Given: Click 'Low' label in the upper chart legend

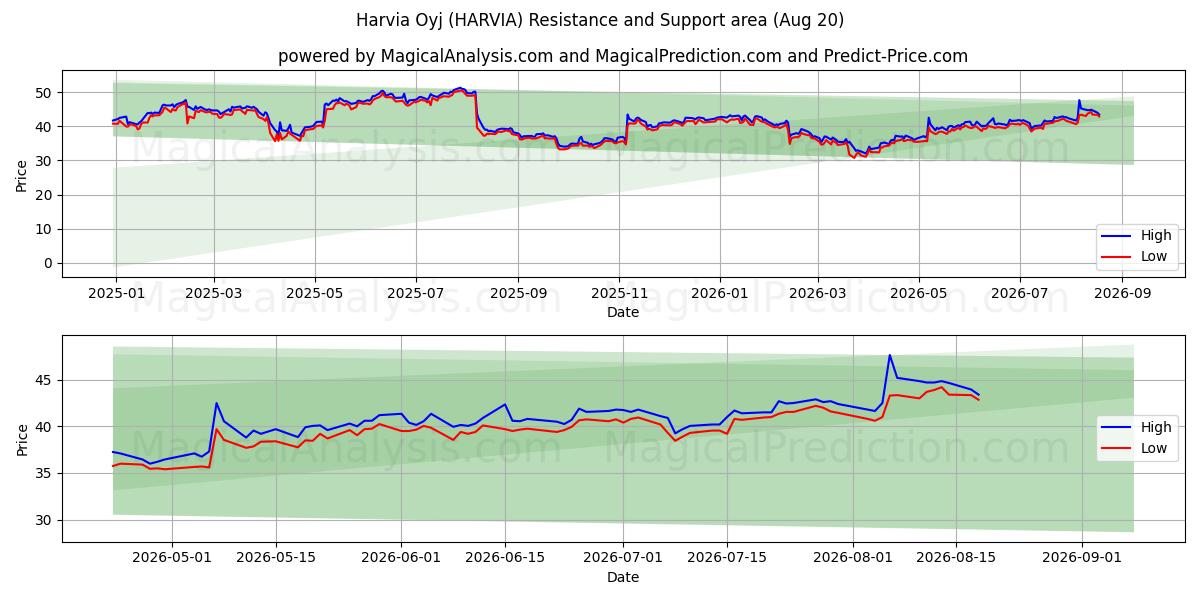Looking at the screenshot, I should 1154,257.
